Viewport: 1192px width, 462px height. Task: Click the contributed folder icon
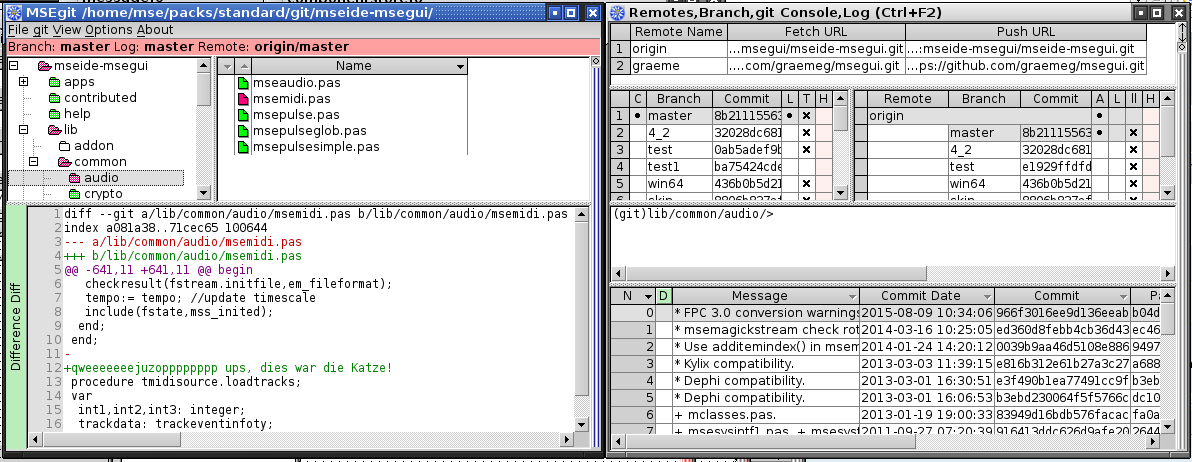click(54, 98)
